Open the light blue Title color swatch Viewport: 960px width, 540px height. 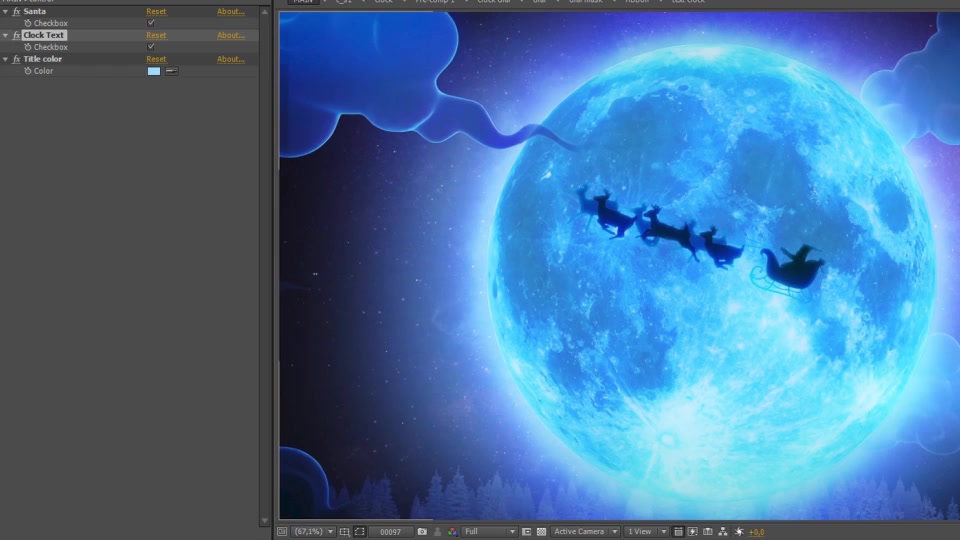154,71
